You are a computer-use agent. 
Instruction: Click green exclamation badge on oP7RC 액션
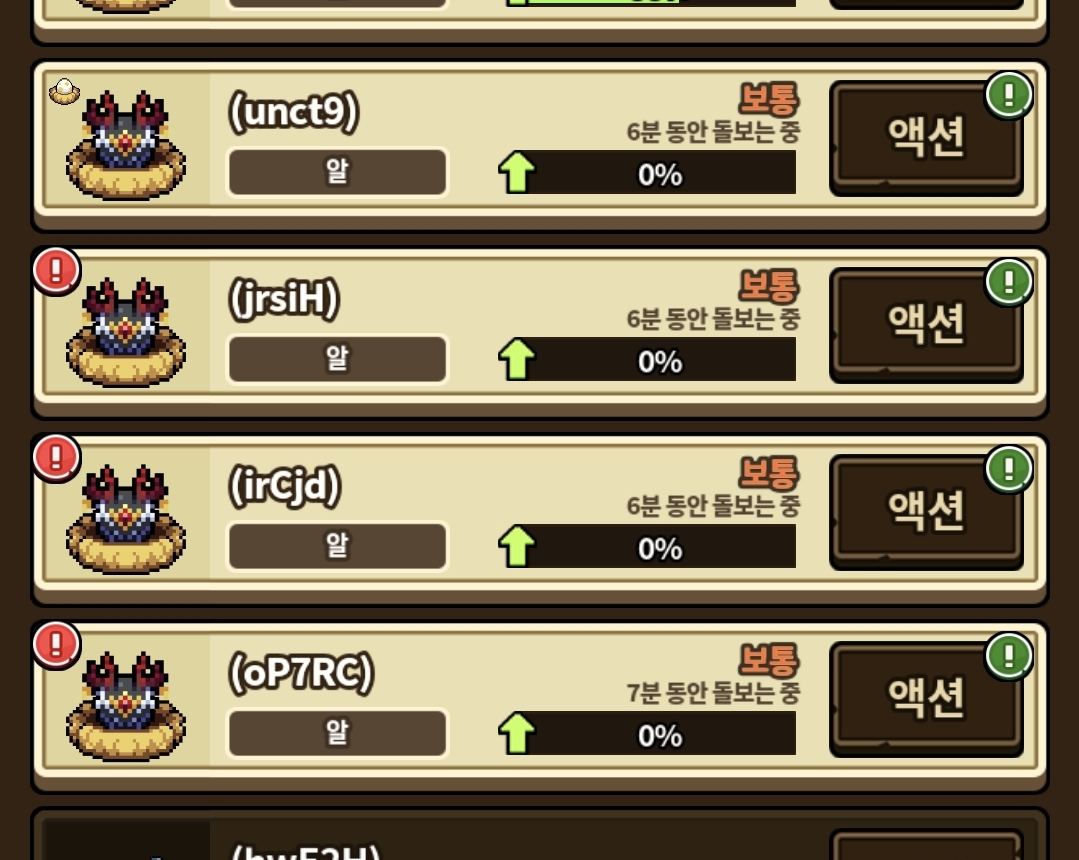click(x=1009, y=656)
